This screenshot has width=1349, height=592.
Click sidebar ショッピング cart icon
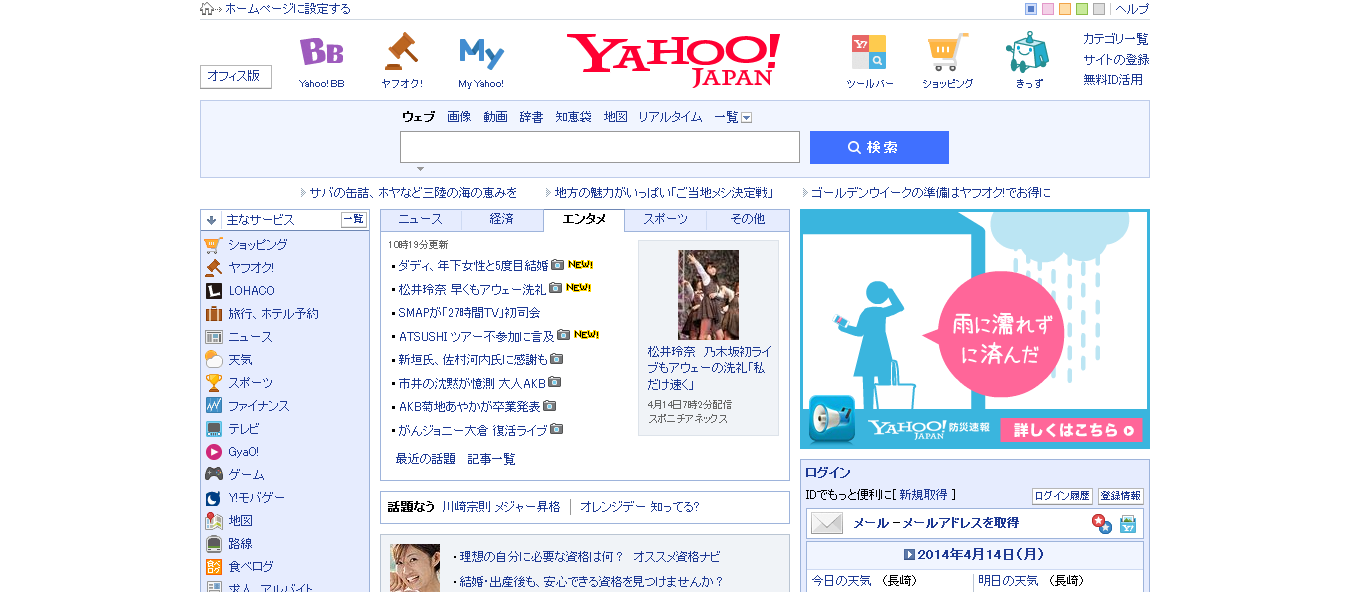click(213, 245)
